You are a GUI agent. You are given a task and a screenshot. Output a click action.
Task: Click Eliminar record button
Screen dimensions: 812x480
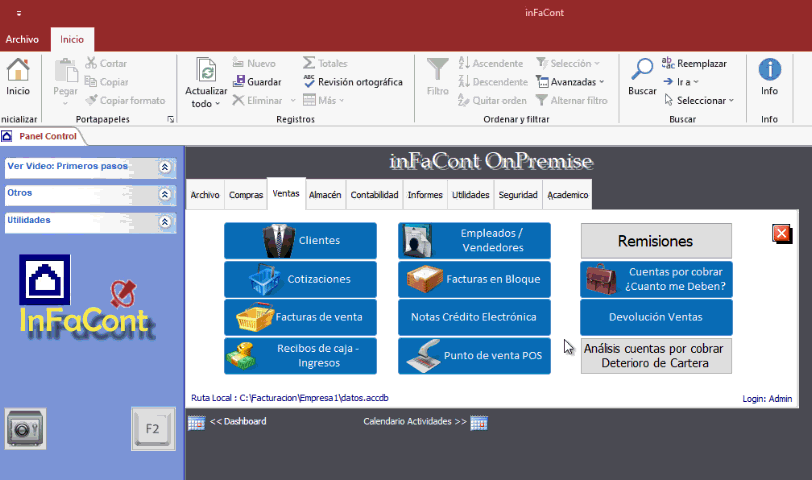257,100
